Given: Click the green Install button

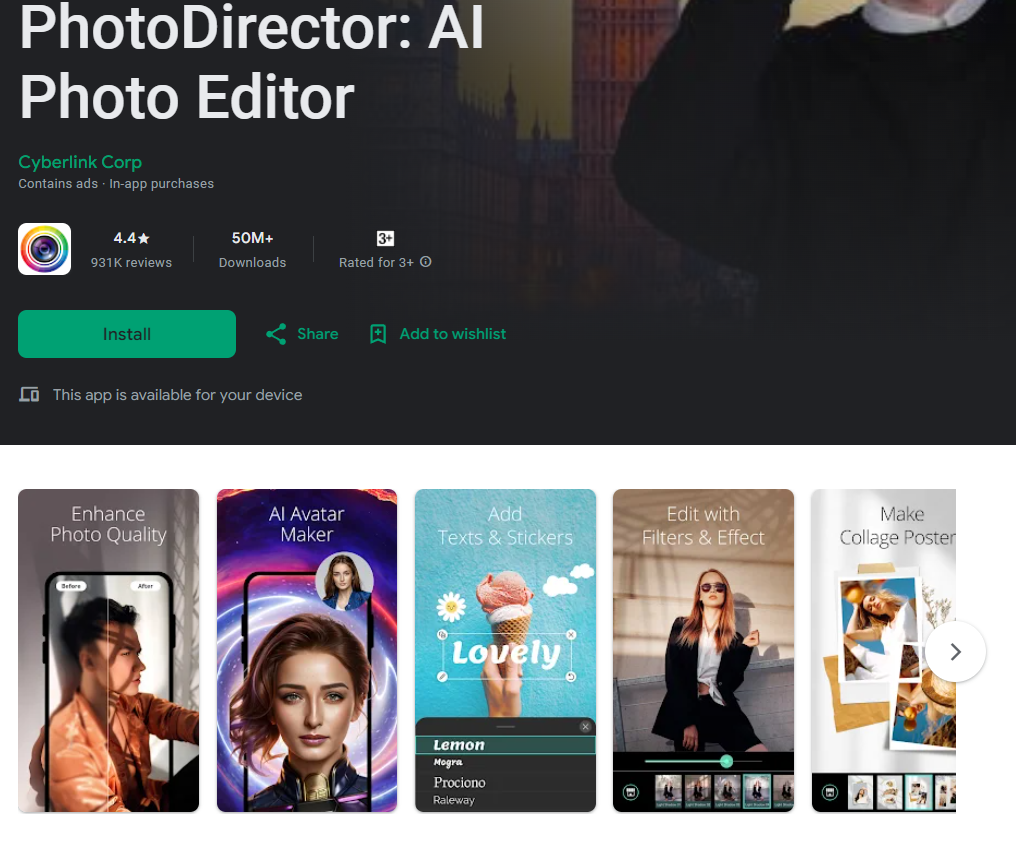Looking at the screenshot, I should point(127,334).
